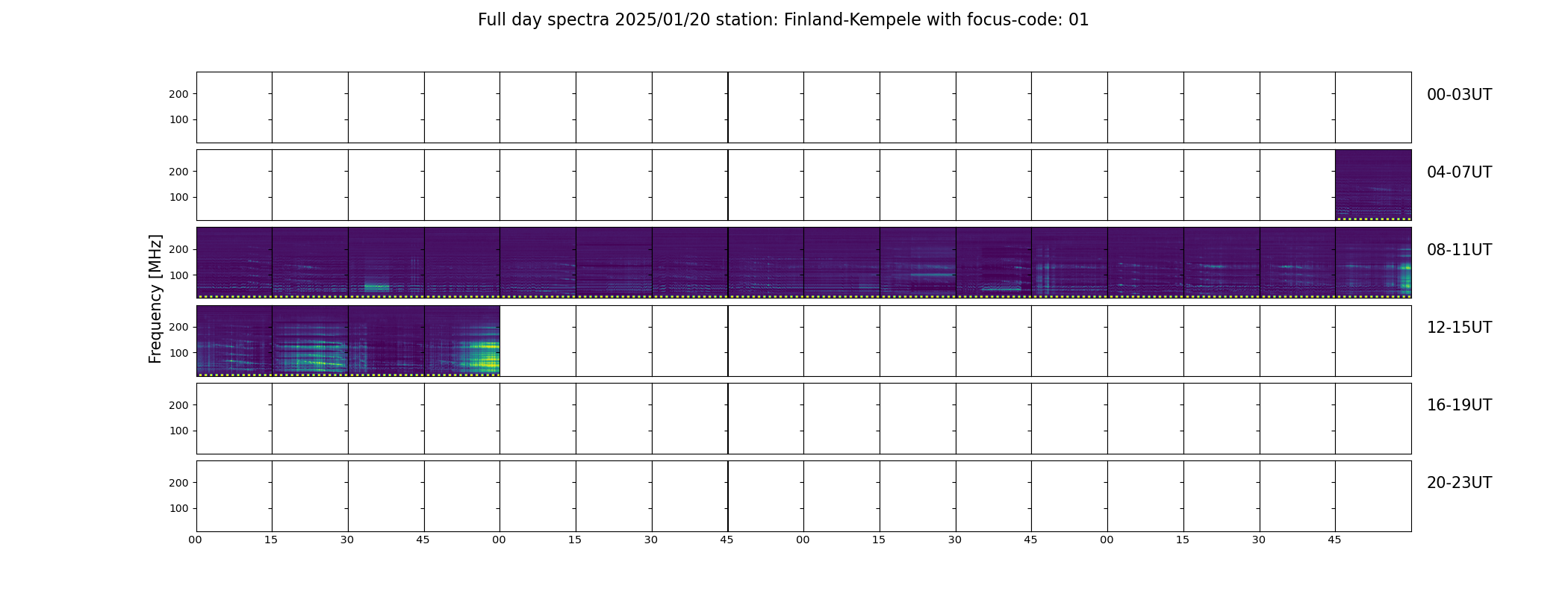
Task: Open the 08:45-09:00 spectrogram in the 08-11UT row
Action: click(x=462, y=263)
